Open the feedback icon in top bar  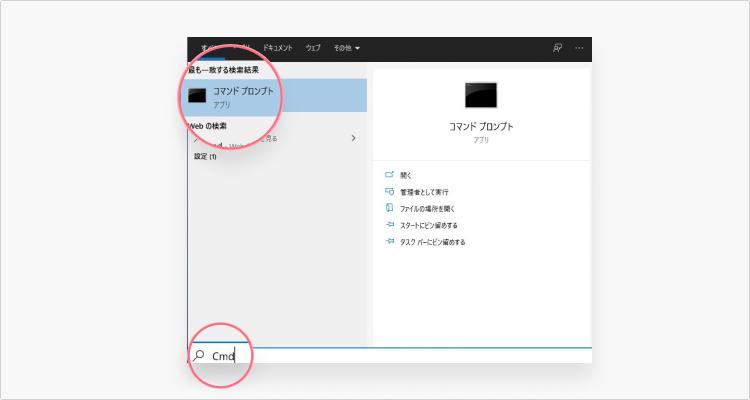557,48
